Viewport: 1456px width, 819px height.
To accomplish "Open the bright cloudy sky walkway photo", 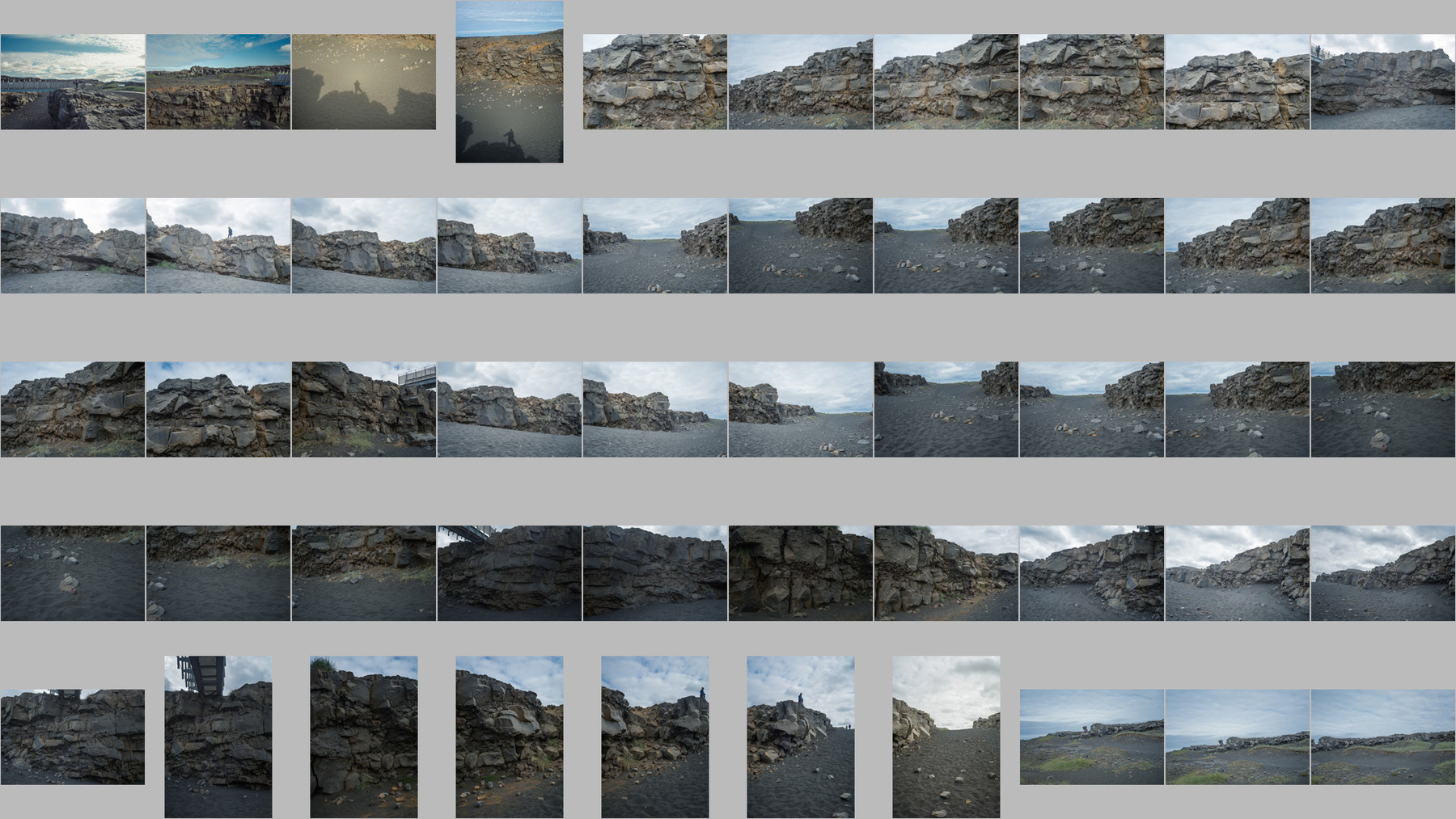I will 73,82.
